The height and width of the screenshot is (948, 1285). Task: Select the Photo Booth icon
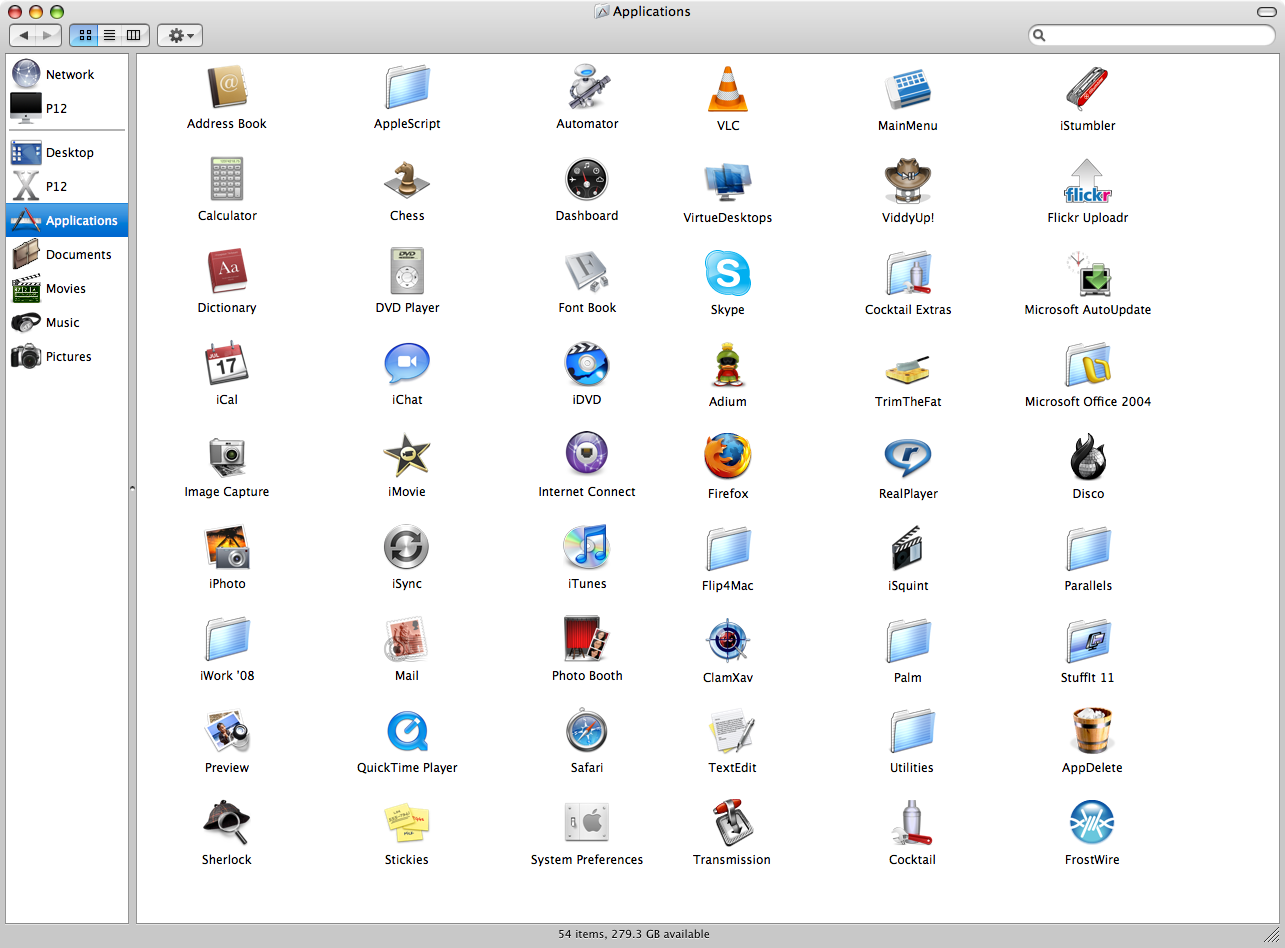click(x=587, y=639)
